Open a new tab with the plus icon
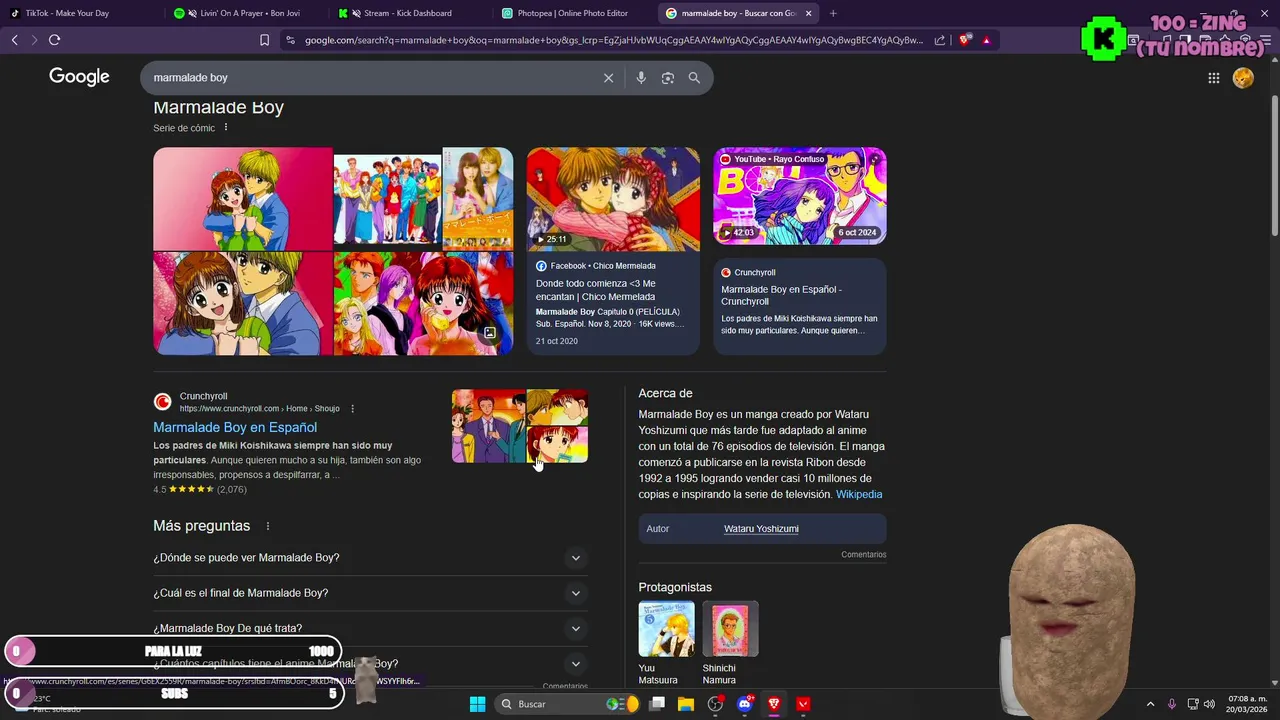 point(833,13)
